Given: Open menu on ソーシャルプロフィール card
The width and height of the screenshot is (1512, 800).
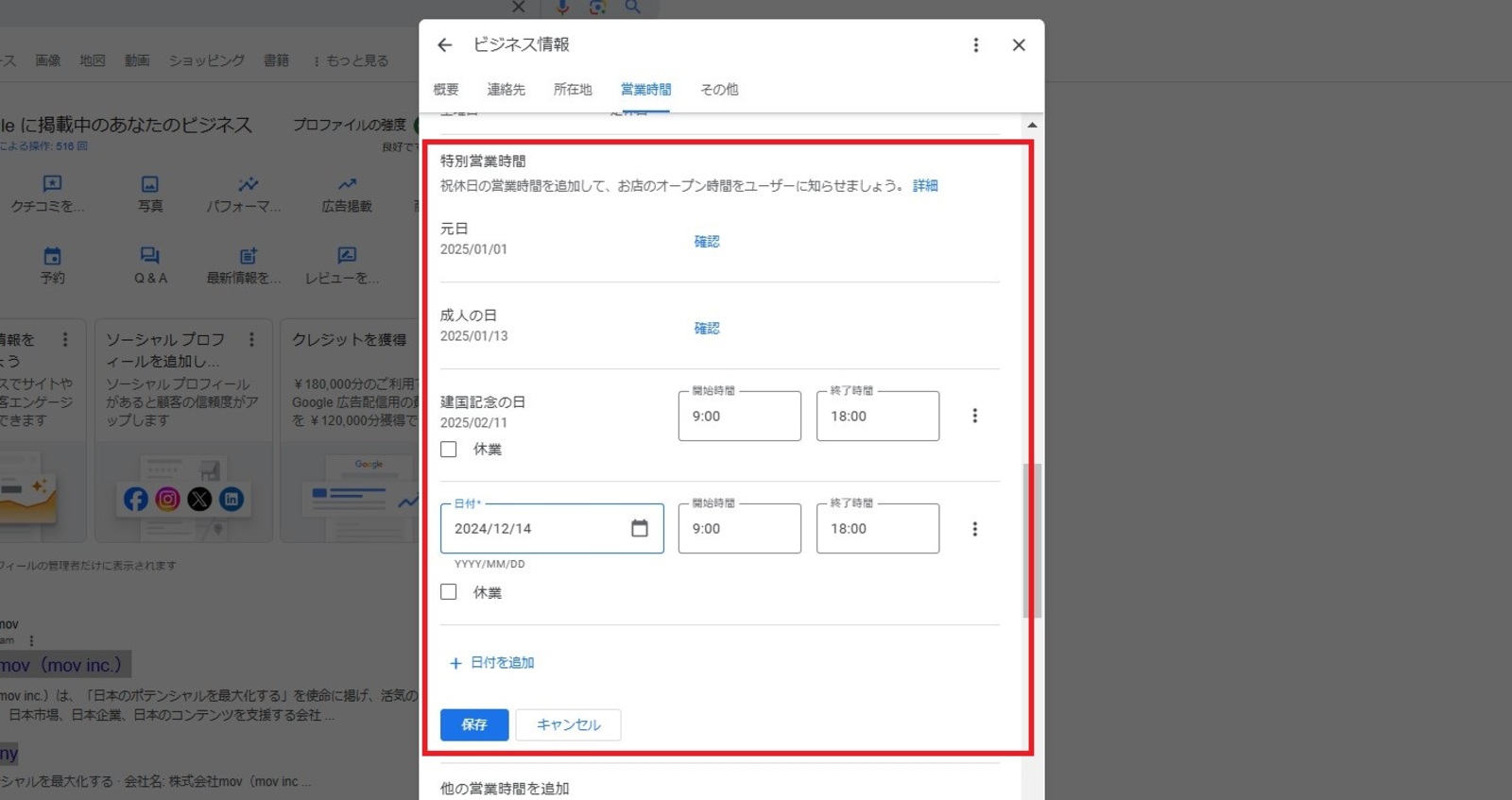Looking at the screenshot, I should 251,339.
